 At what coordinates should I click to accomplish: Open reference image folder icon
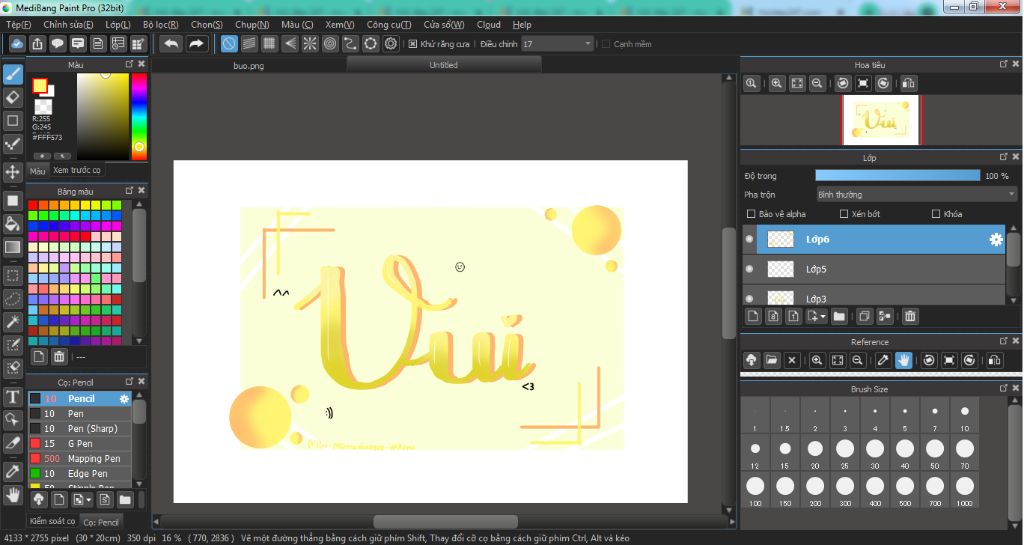pyautogui.click(x=771, y=360)
